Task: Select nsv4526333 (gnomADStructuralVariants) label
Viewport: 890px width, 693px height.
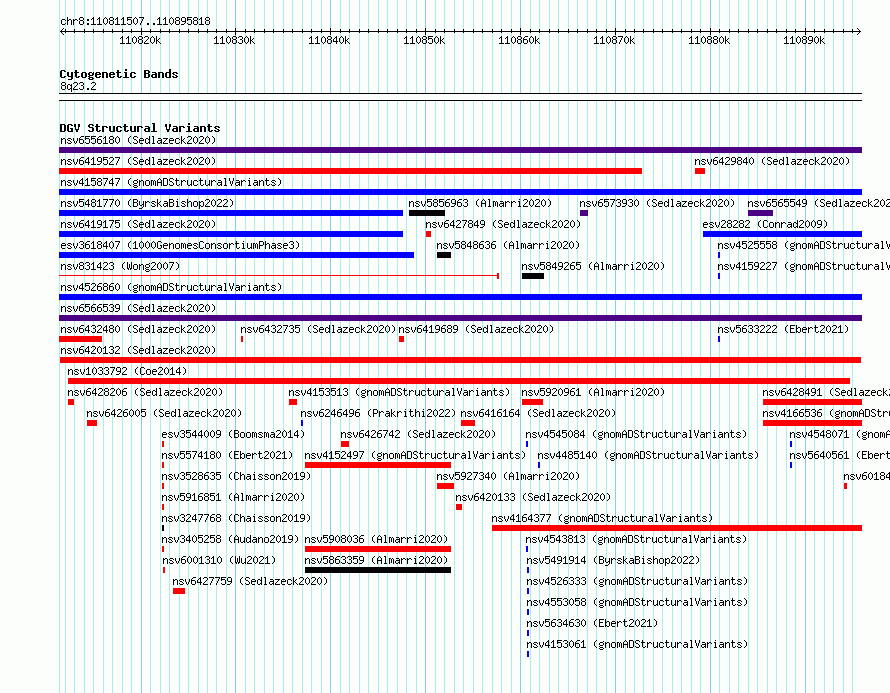Action: pyautogui.click(x=637, y=581)
